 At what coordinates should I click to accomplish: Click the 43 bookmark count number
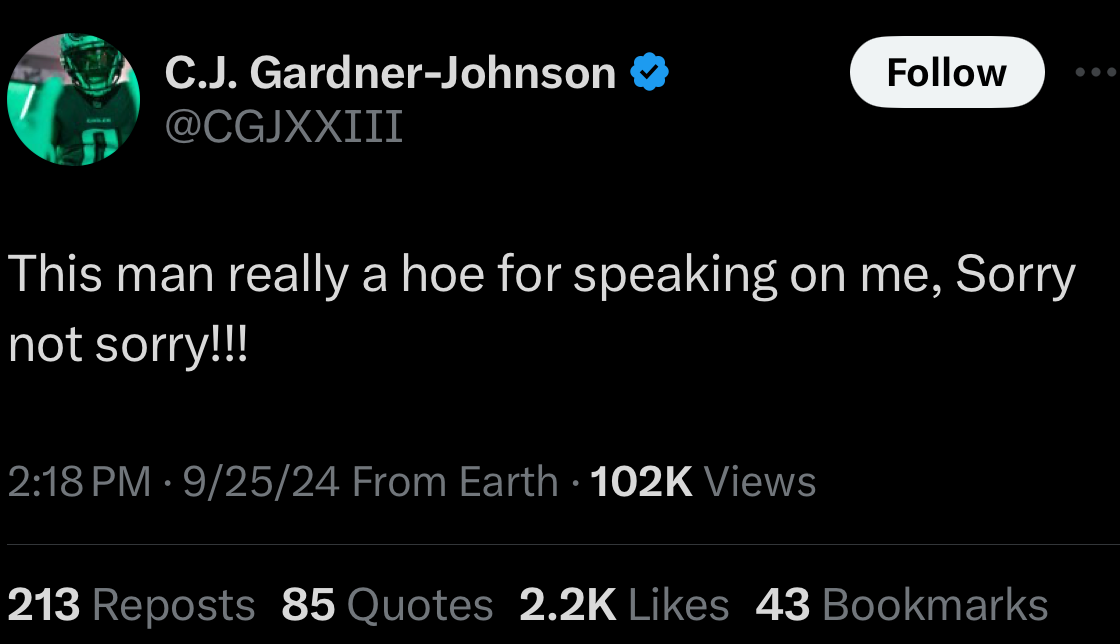[783, 605]
